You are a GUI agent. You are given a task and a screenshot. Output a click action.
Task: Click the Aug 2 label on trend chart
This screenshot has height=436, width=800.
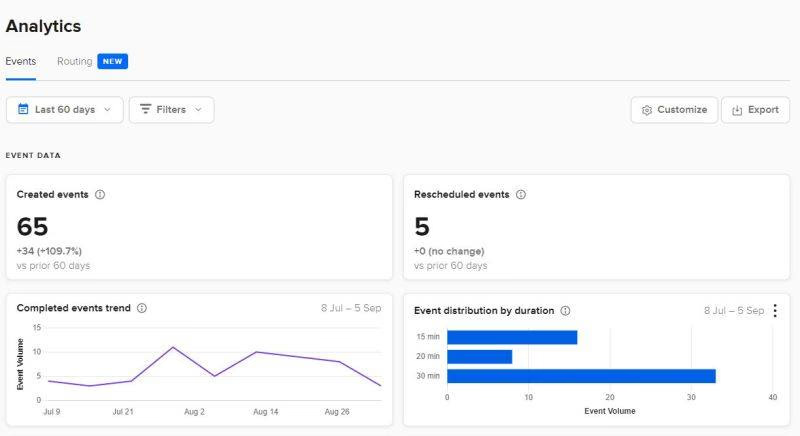[x=194, y=412]
